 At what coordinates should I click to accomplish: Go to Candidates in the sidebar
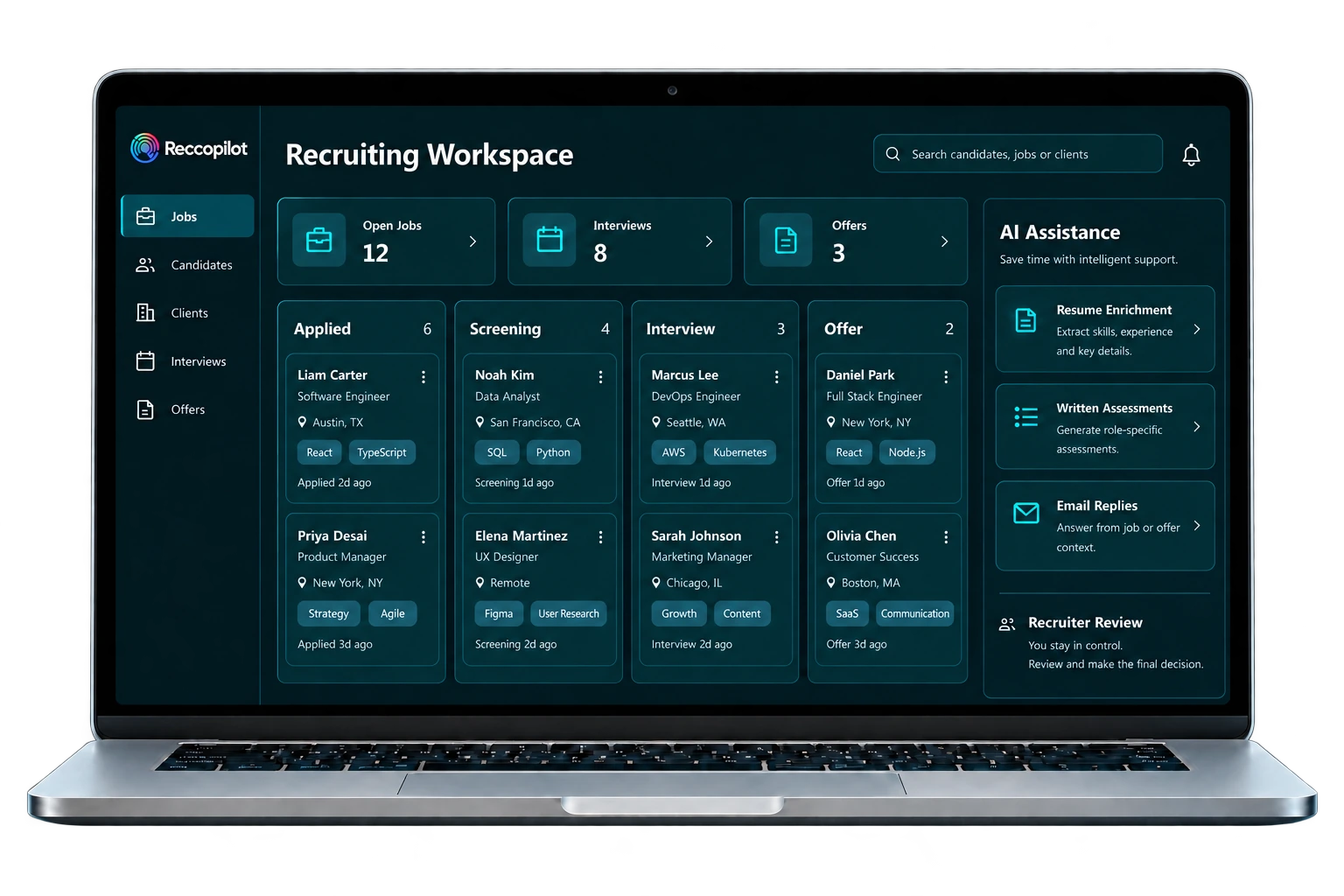187,265
